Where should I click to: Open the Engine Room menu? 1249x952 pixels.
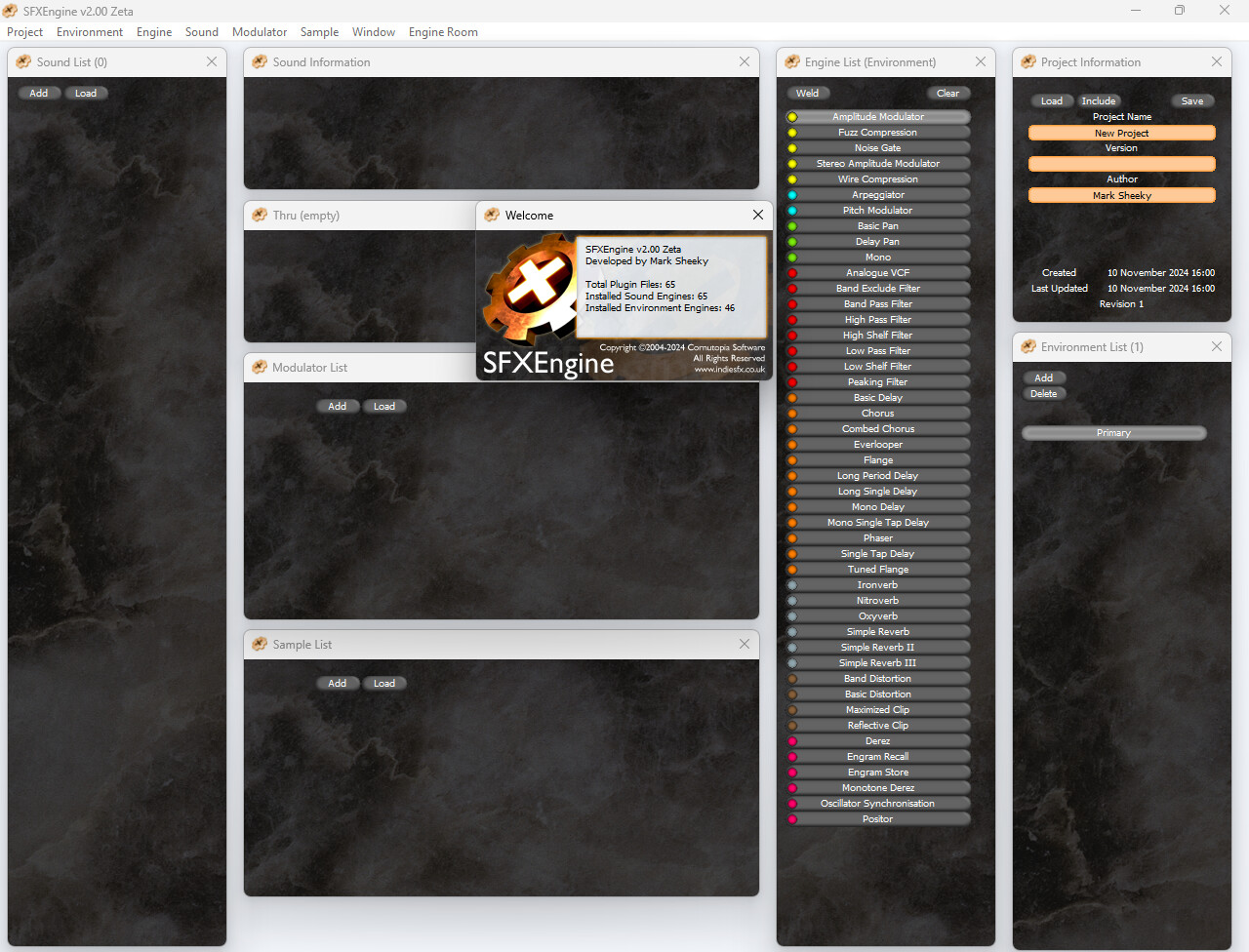click(x=443, y=32)
